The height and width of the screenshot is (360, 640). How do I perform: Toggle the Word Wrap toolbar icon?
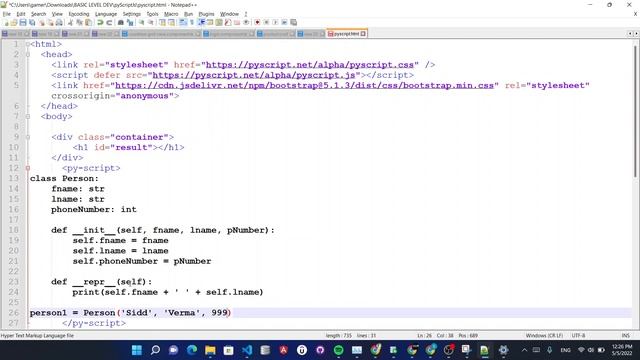[183, 22]
